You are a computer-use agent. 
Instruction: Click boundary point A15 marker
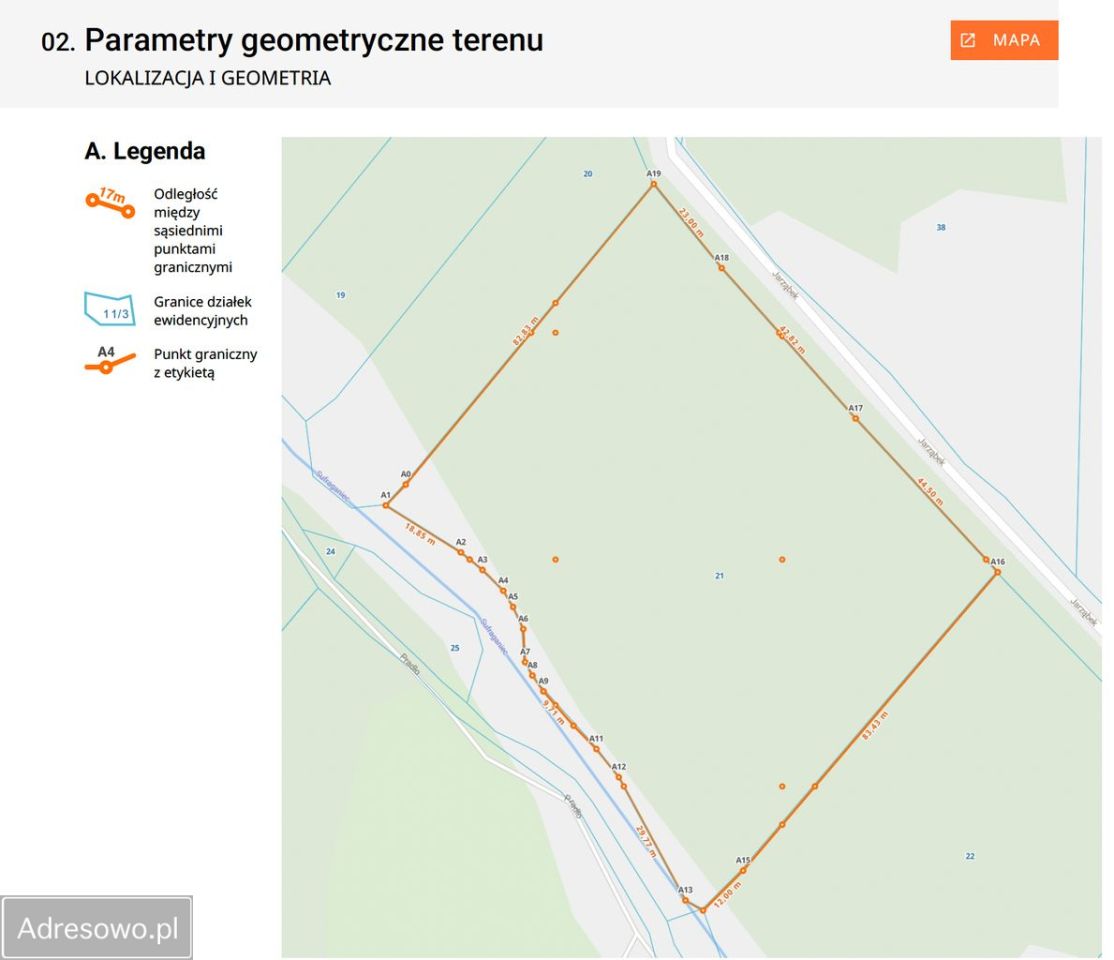[x=743, y=870]
